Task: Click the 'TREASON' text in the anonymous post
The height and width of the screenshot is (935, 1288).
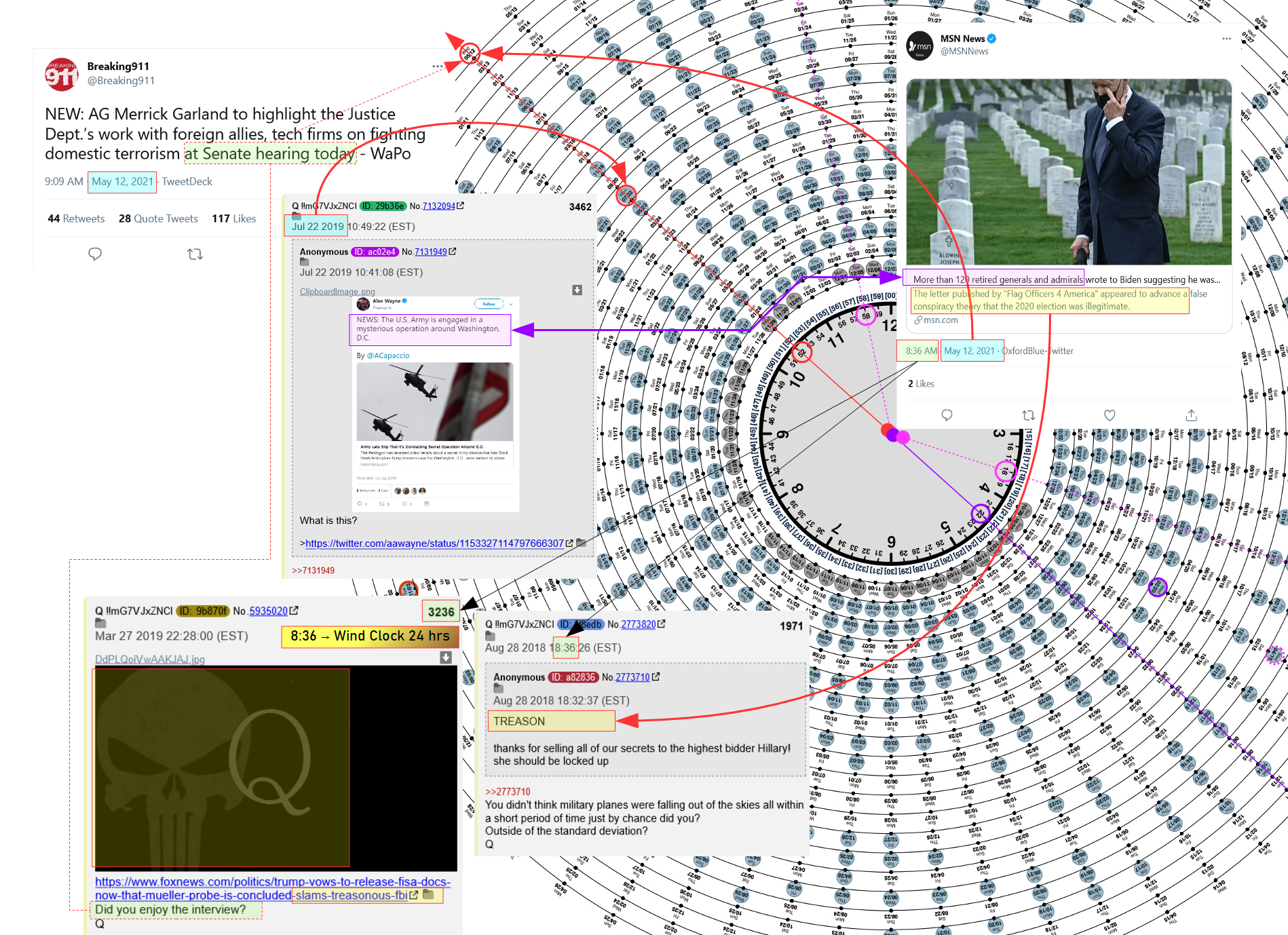Action: (x=519, y=721)
